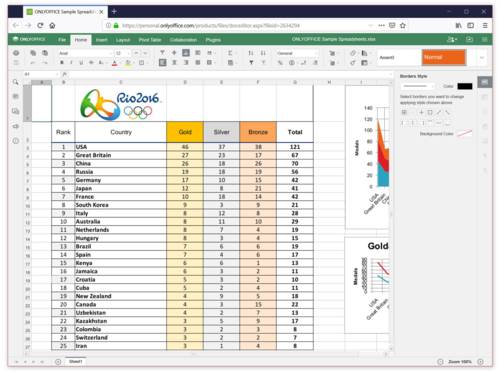Toggle the strikethrough formatting button
Screen dimensions: 500x373
pyautogui.click(x=91, y=63)
